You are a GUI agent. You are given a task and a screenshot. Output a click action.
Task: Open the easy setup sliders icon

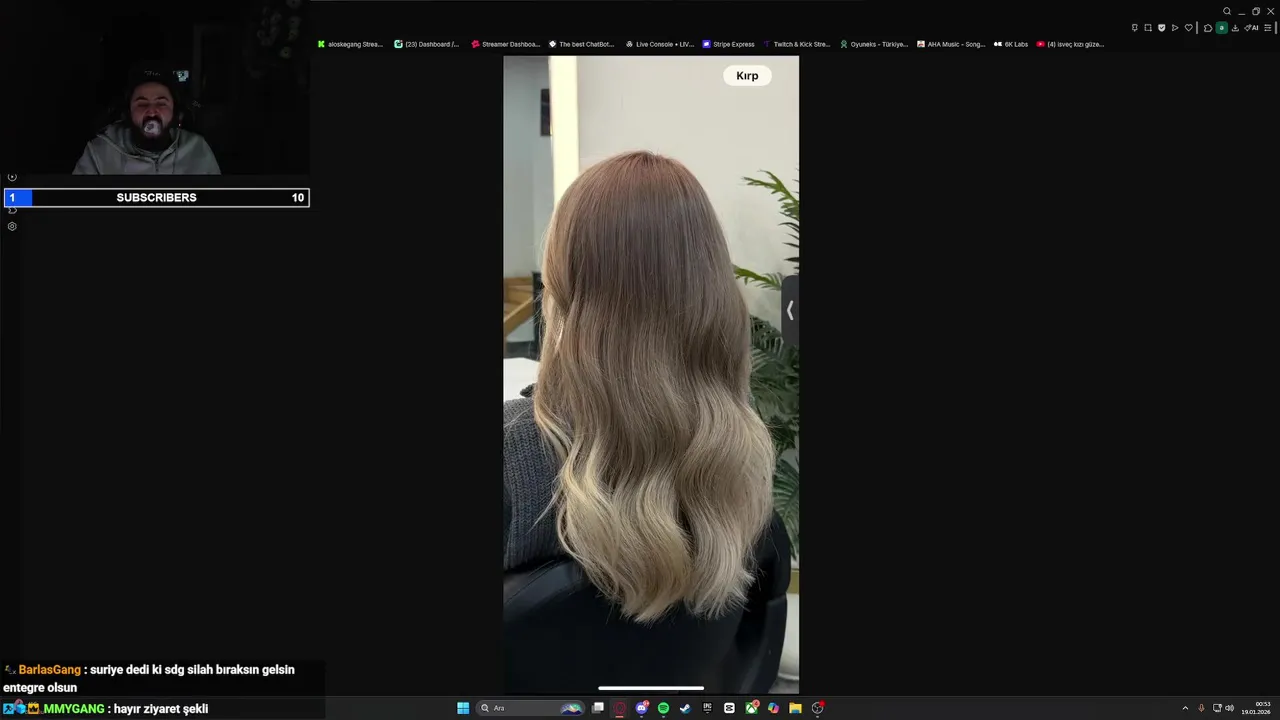[1268, 28]
